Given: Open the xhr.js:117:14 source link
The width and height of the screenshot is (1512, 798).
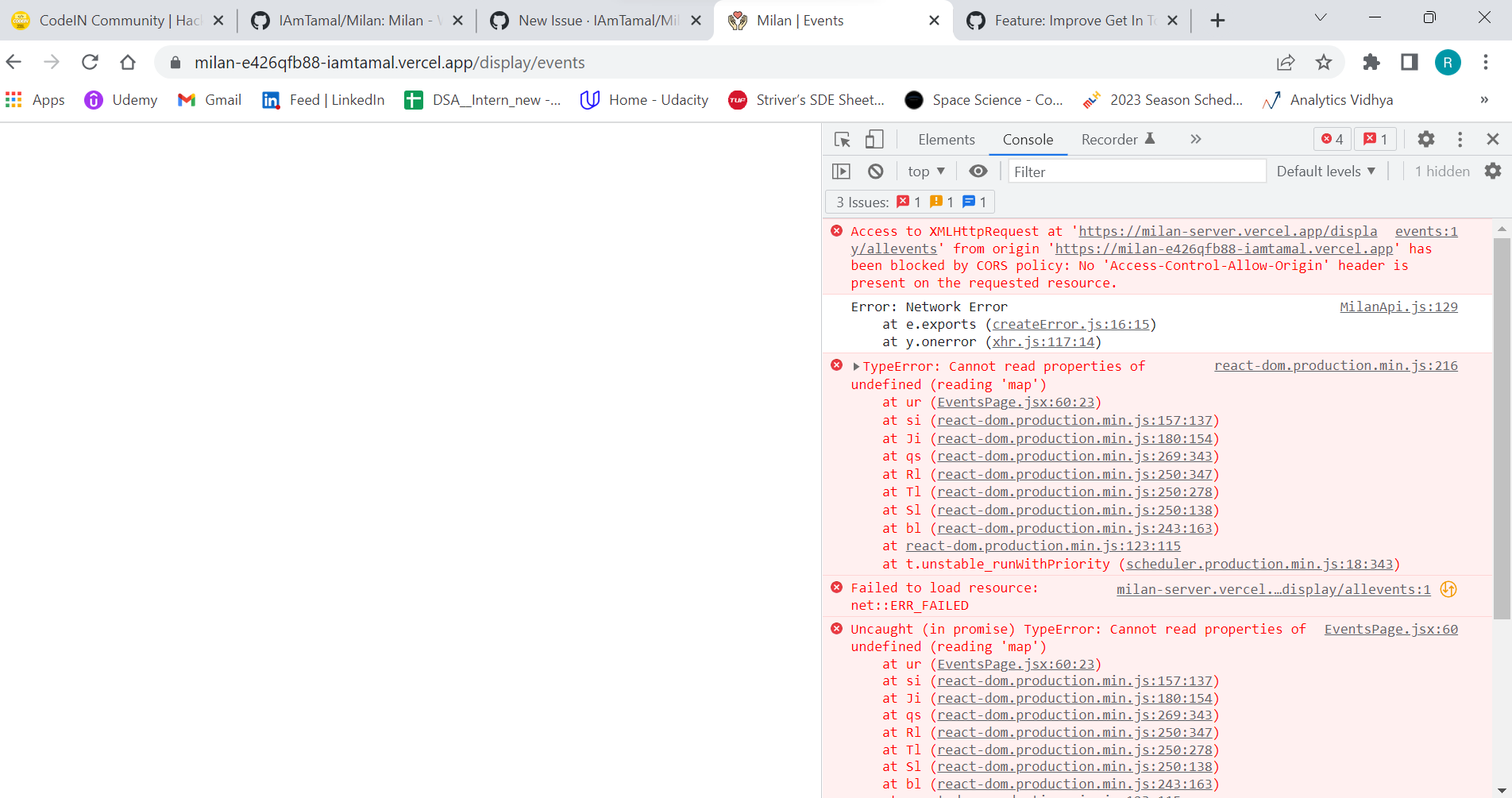Looking at the screenshot, I should (x=1043, y=342).
